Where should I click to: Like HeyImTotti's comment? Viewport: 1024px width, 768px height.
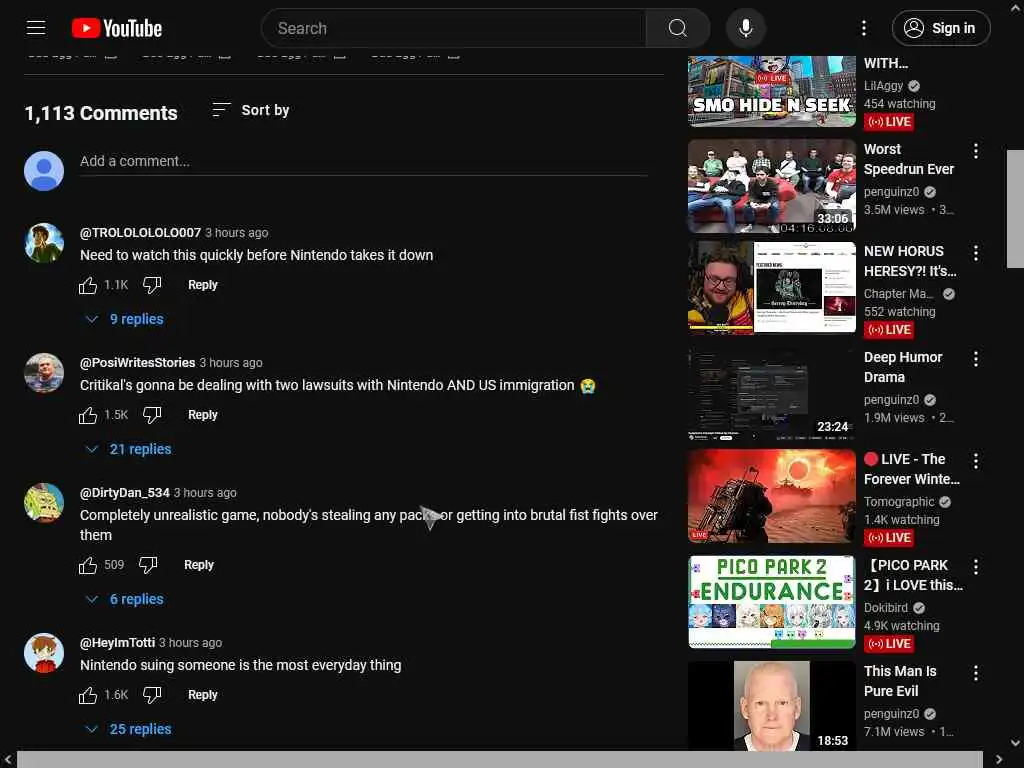point(88,696)
